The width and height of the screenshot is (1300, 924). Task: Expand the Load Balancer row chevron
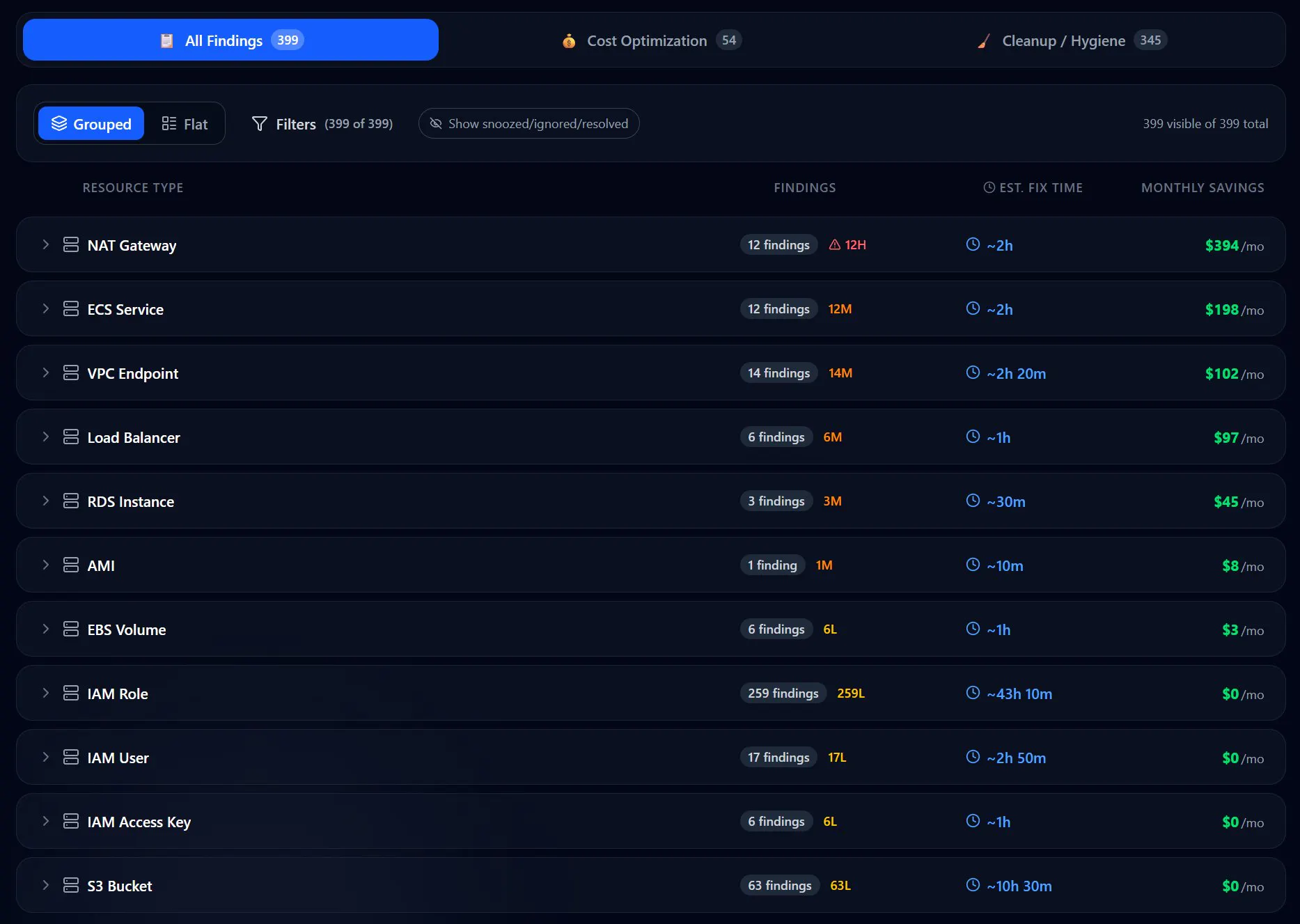[46, 437]
